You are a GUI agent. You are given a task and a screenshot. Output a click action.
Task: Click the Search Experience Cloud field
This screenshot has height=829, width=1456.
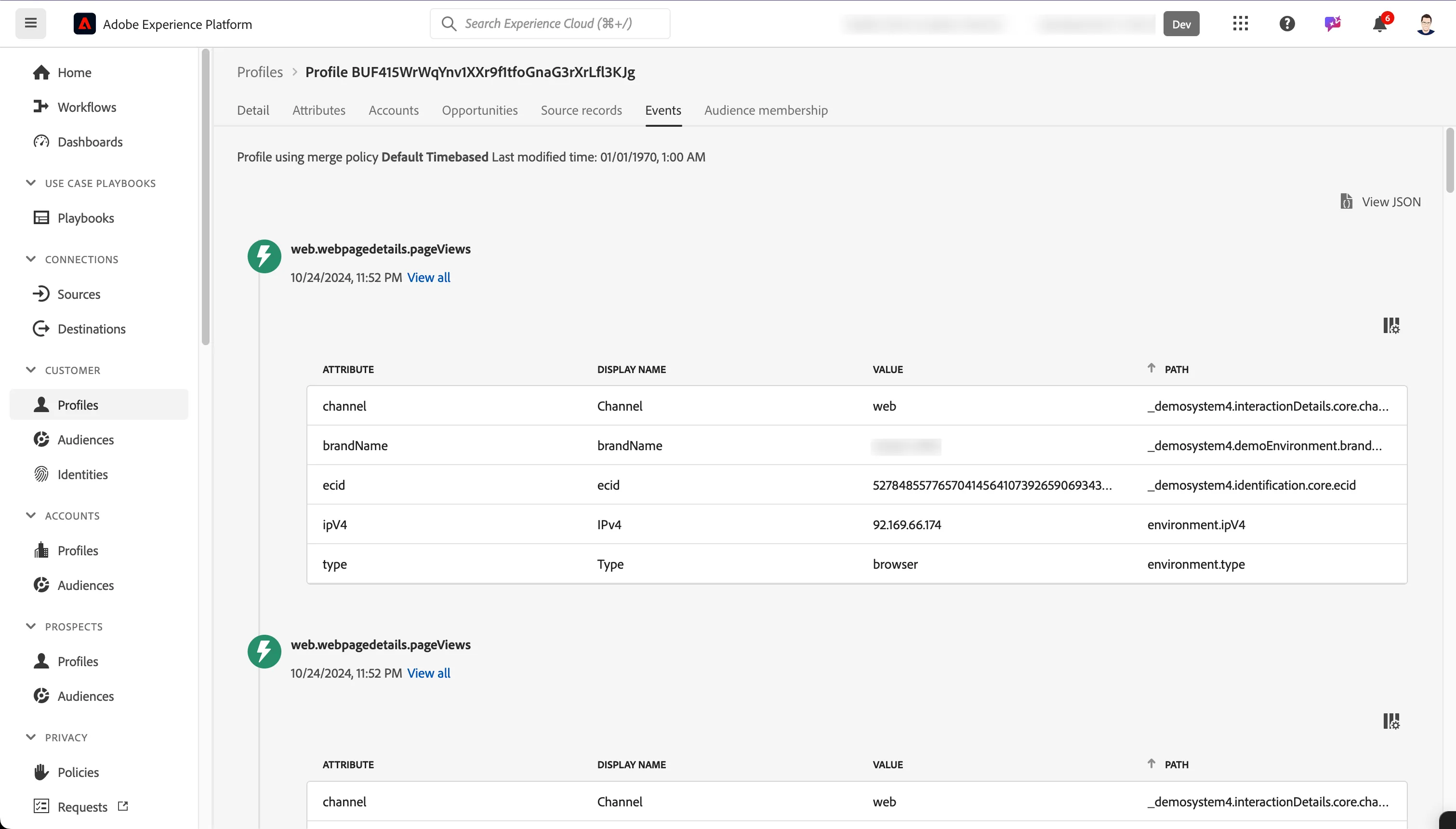tap(550, 23)
